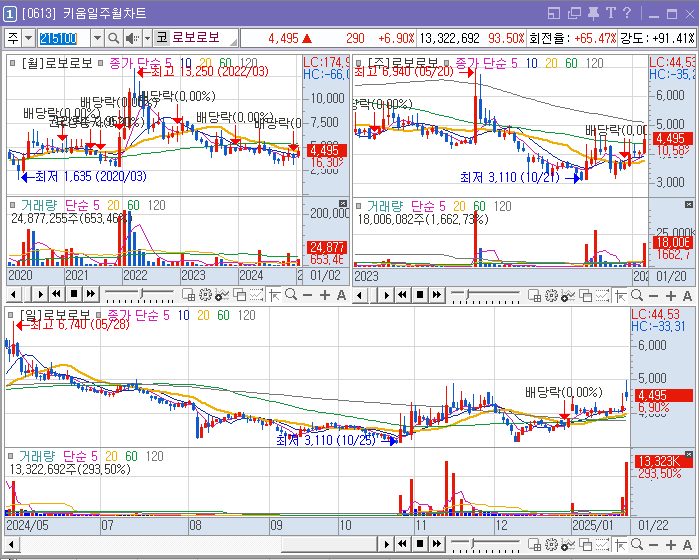This screenshot has height=560, width=699.
Task: Click the pin window icon in title bar
Action: pyautogui.click(x=593, y=13)
